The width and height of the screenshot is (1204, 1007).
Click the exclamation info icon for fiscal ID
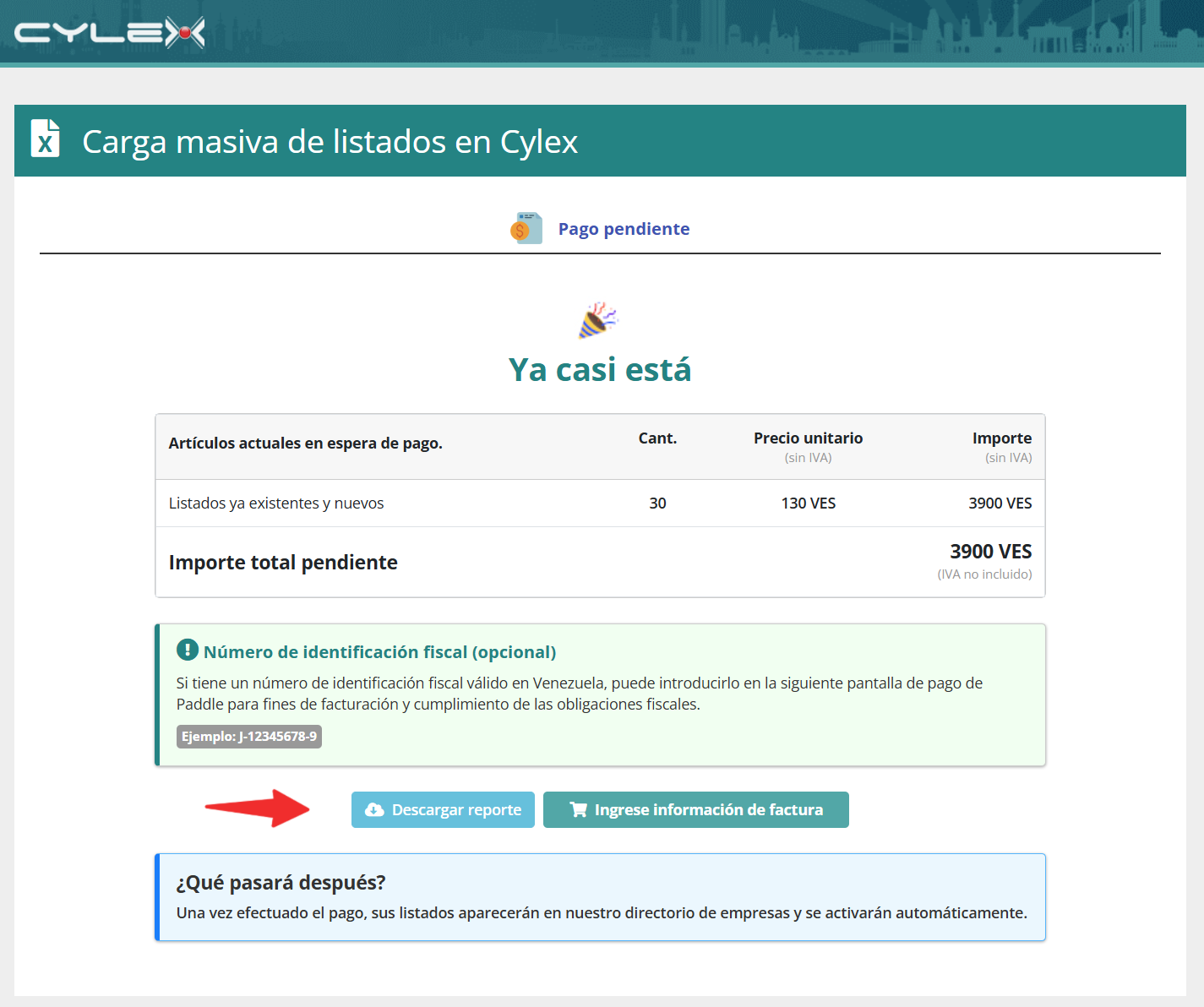[187, 650]
